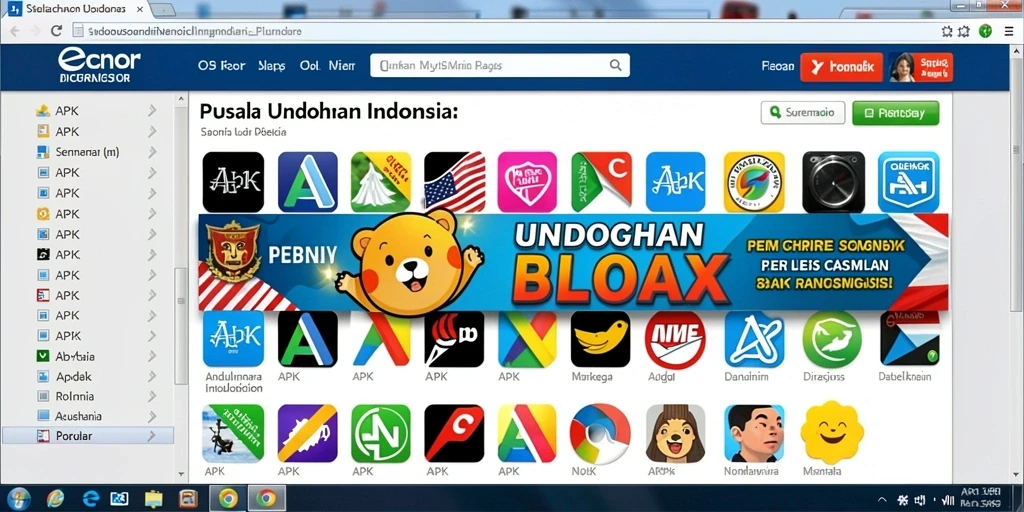Open the yellow circular emblem app icon
Viewport: 1024px width, 512px height.
754,182
